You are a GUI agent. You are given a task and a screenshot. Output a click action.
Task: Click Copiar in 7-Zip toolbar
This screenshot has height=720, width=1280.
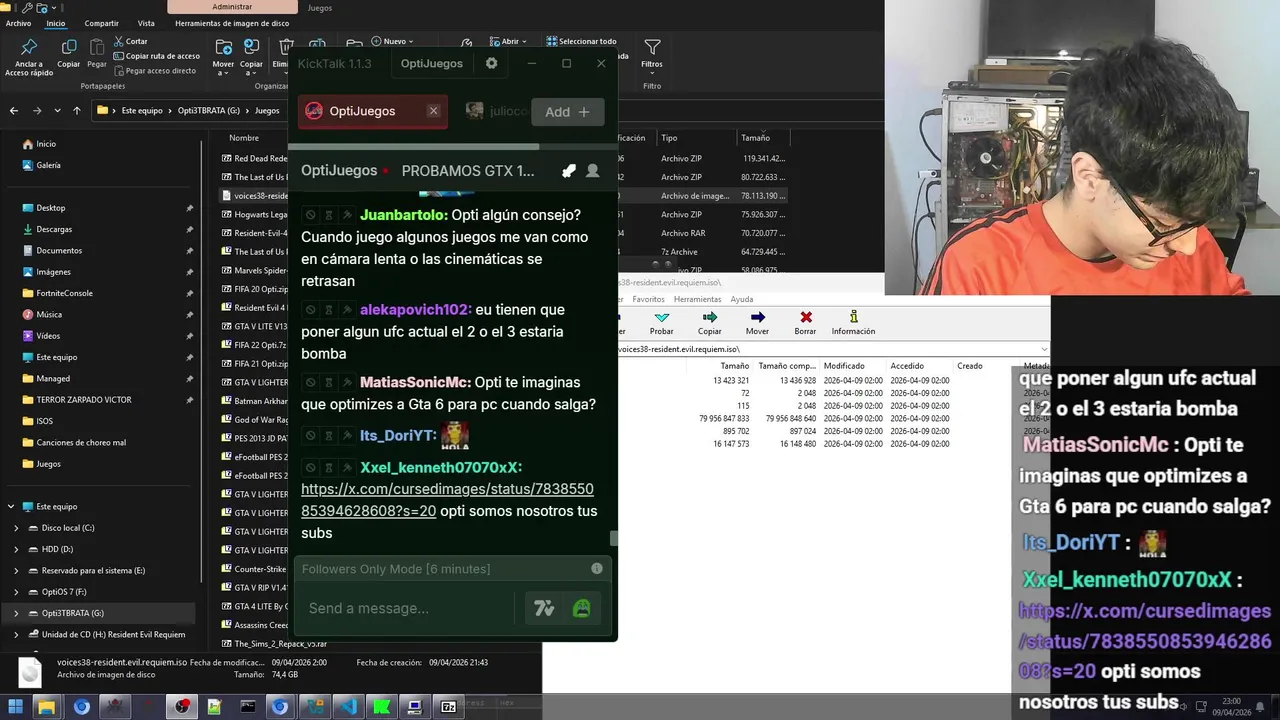coord(709,322)
